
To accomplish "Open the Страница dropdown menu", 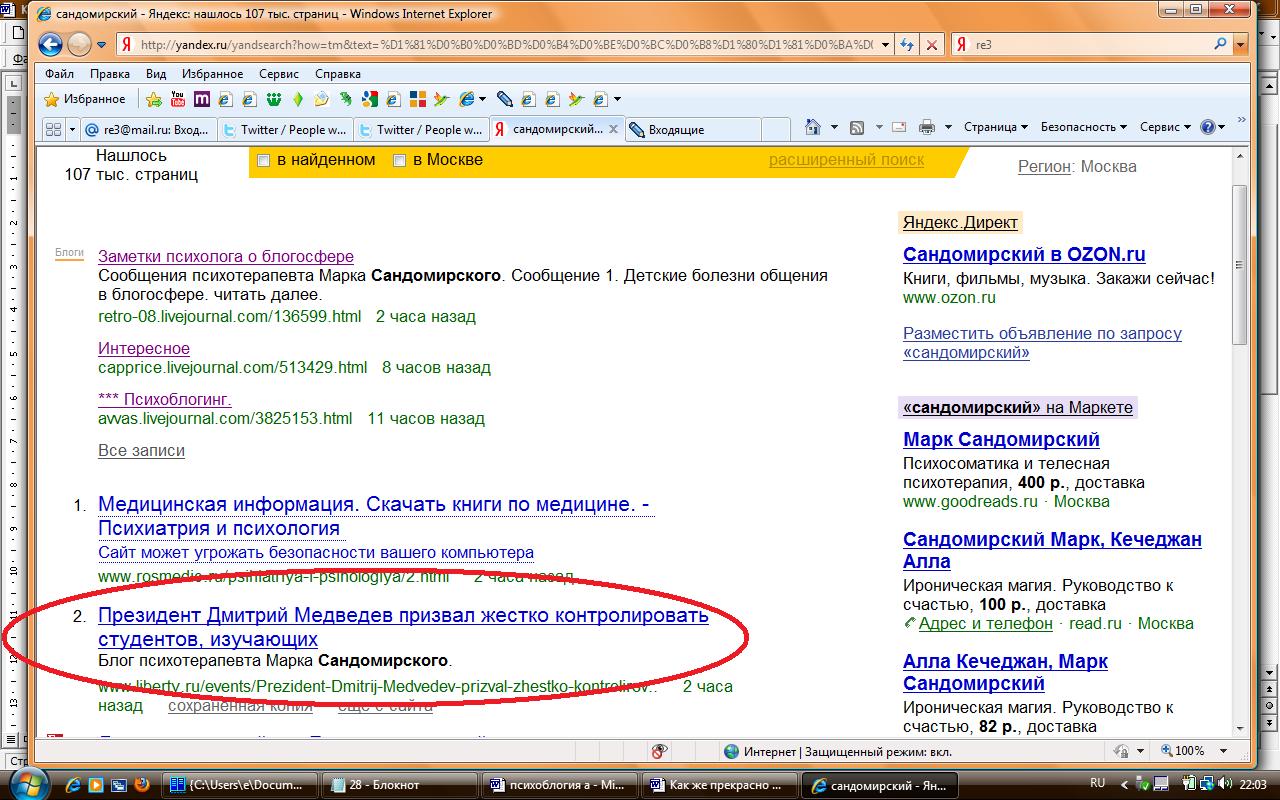I will [995, 127].
